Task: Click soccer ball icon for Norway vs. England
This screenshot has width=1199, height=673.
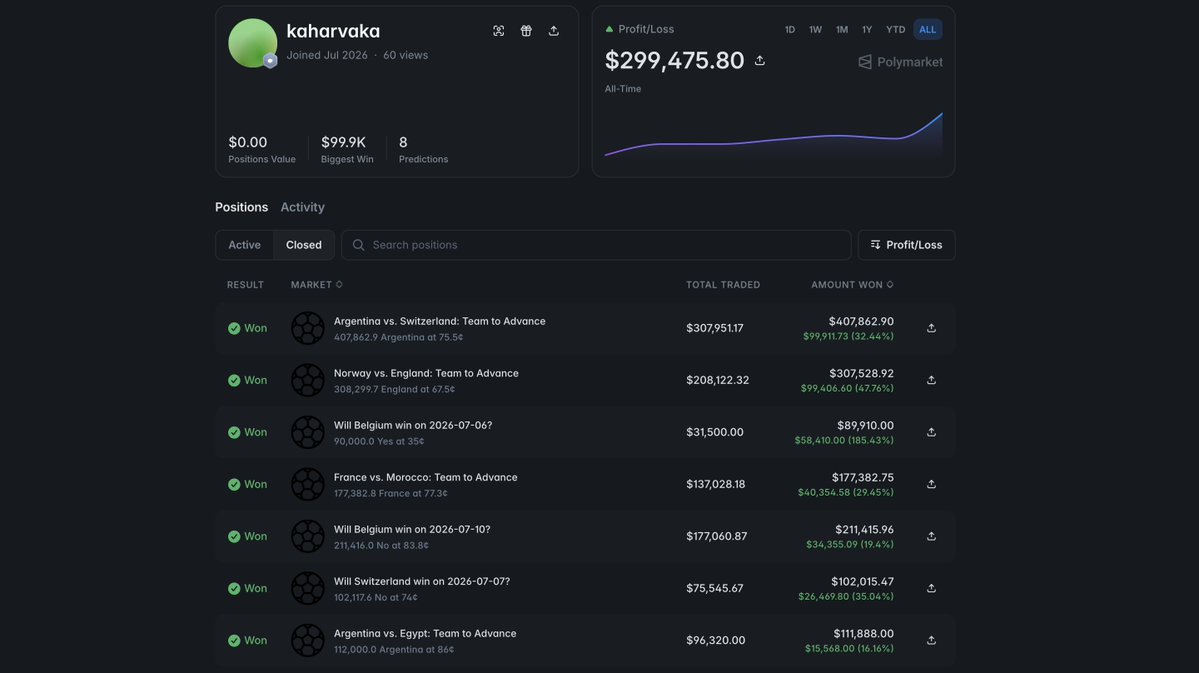Action: point(307,380)
